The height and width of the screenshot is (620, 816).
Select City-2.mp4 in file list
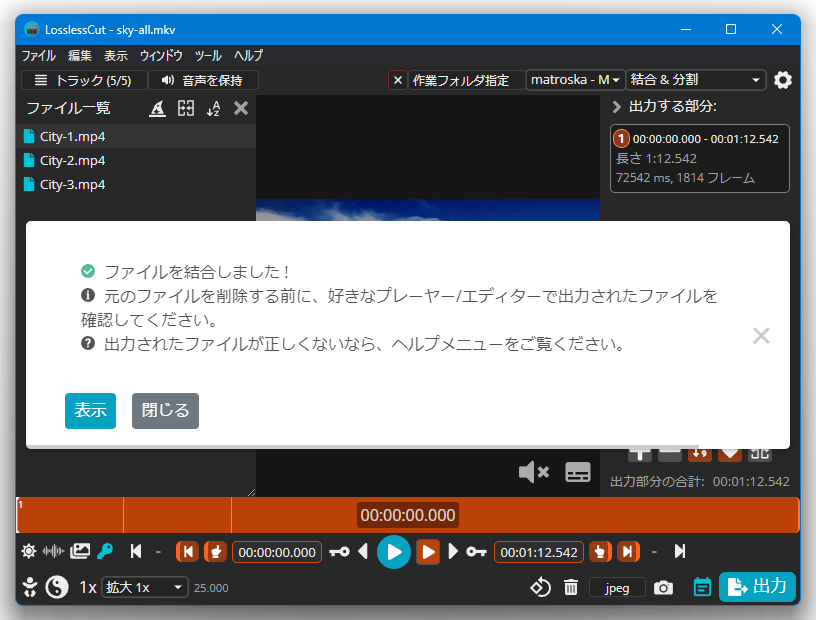[136, 160]
